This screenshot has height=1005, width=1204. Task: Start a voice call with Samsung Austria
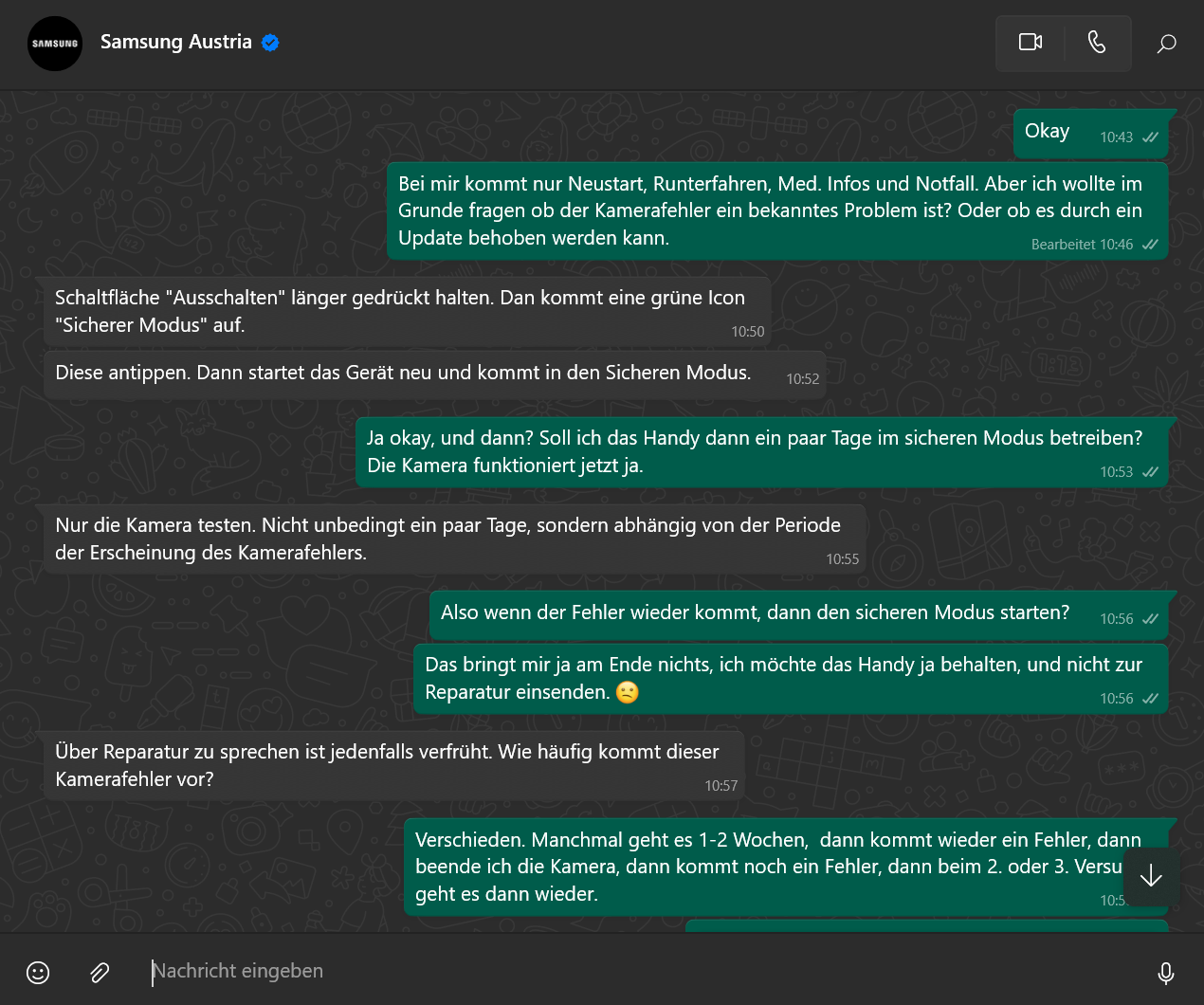(x=1097, y=43)
